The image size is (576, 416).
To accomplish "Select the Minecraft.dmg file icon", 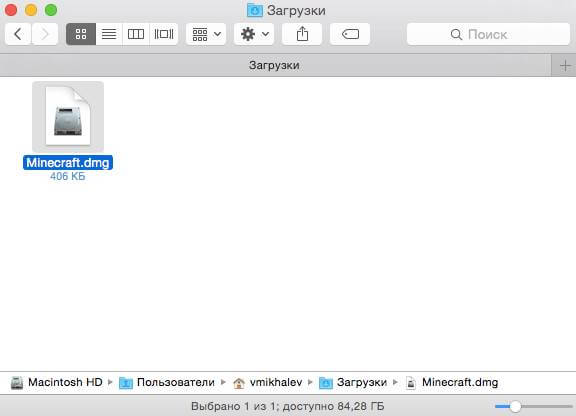I will (68, 116).
